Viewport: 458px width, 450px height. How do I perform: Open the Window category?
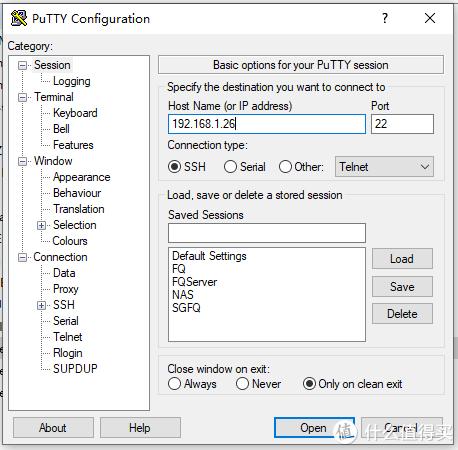(53, 161)
